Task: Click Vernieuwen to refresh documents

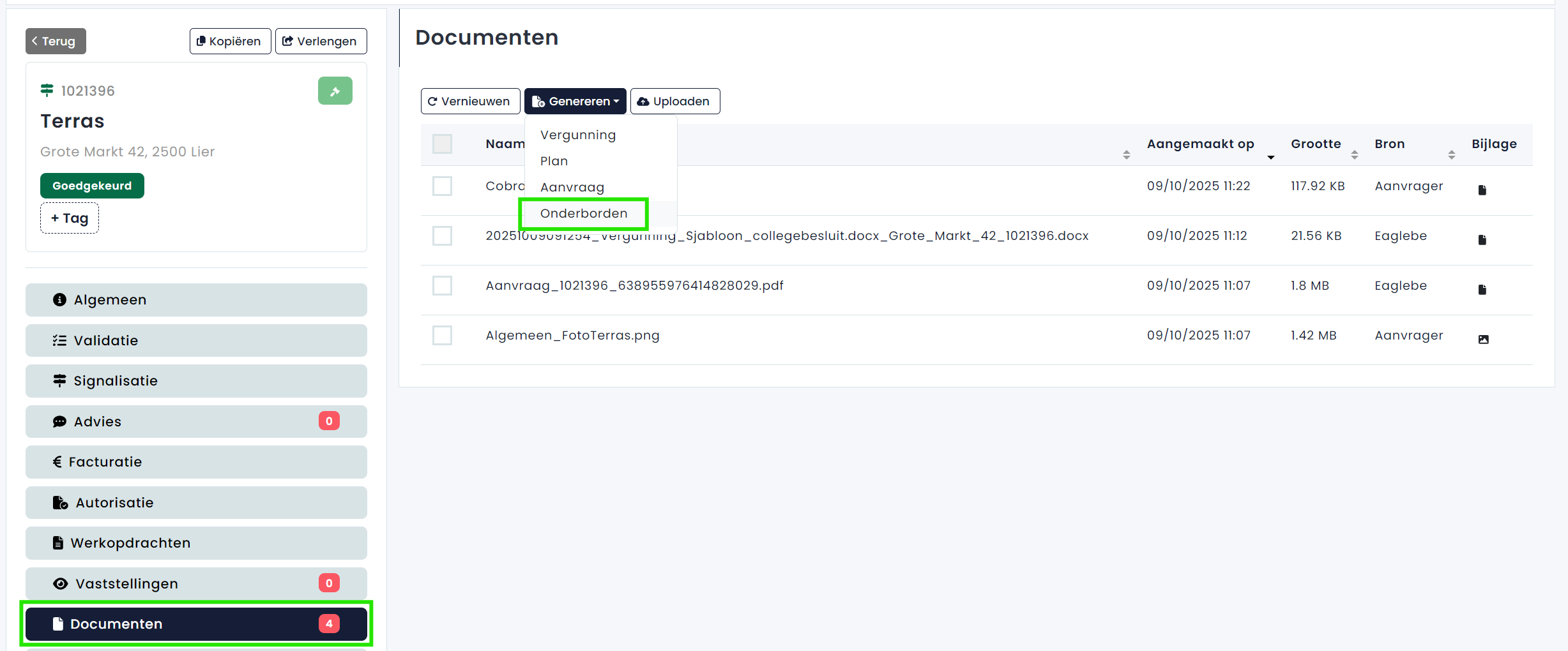Action: pyautogui.click(x=470, y=101)
